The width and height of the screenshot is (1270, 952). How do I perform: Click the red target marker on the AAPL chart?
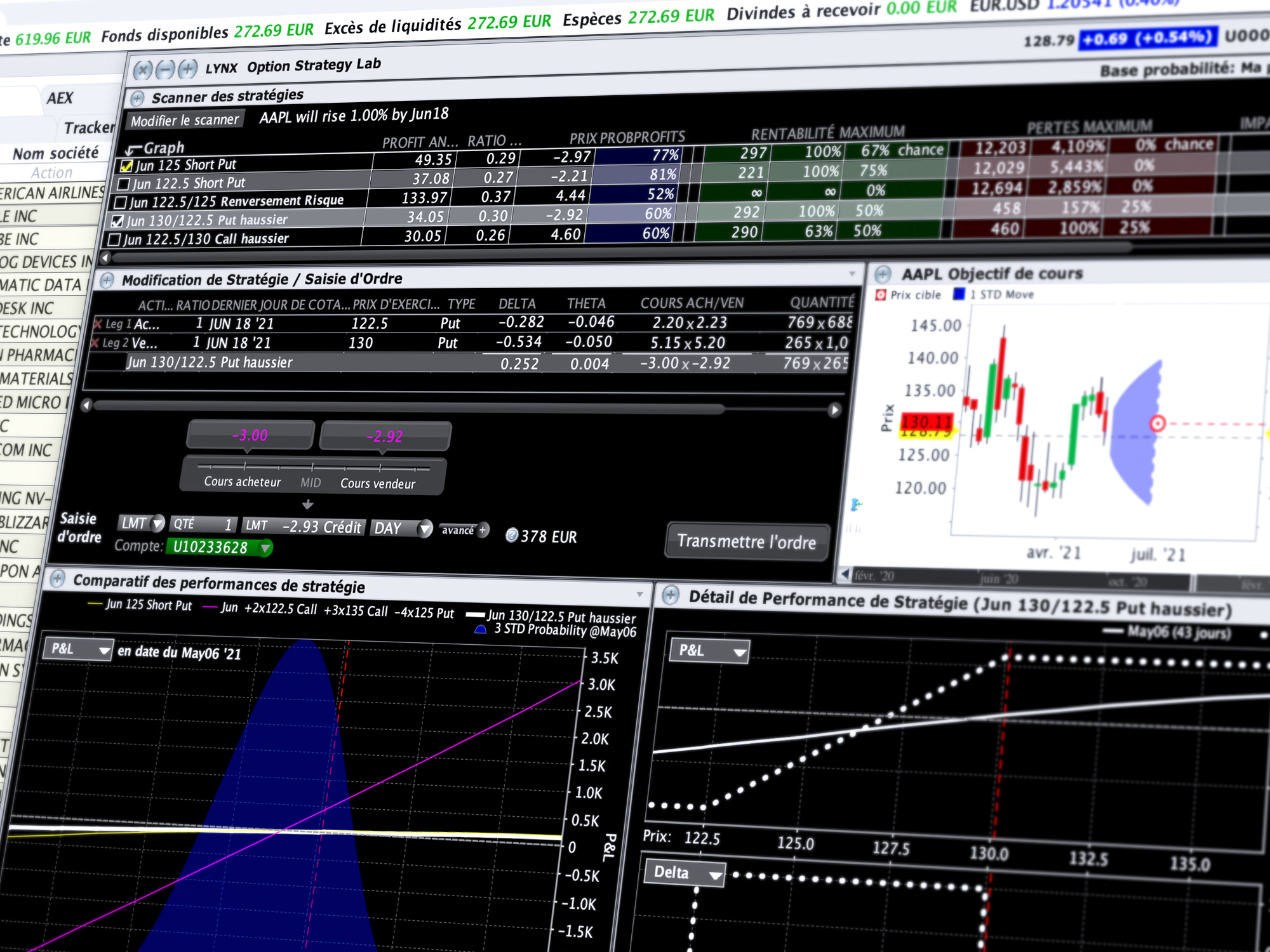point(1158,423)
